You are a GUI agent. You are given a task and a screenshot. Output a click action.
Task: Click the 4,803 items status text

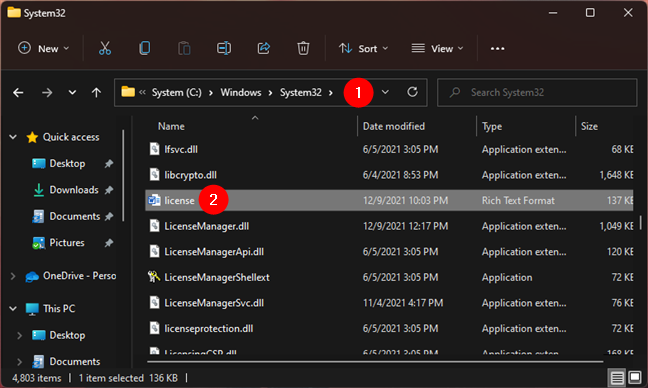tap(37, 378)
